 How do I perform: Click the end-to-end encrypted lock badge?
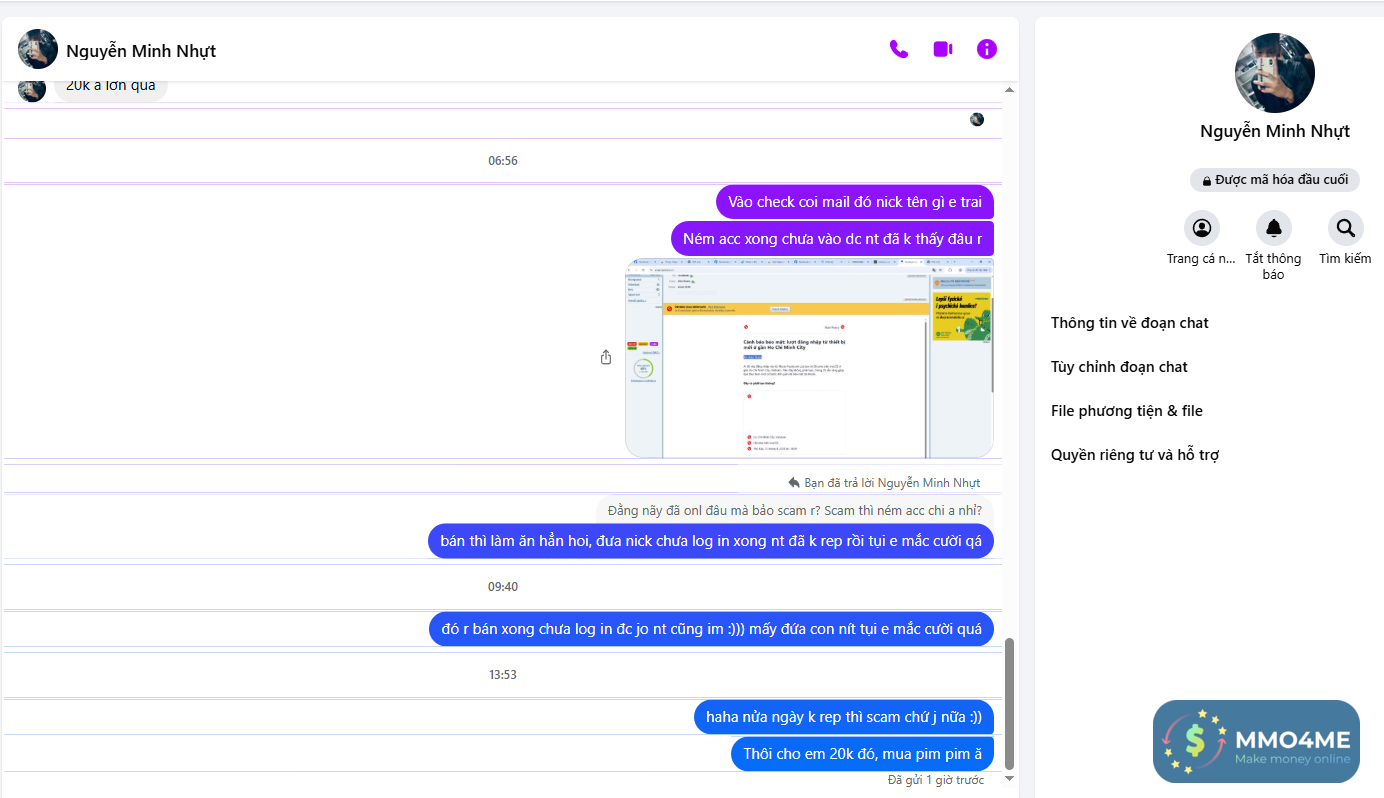coord(1274,180)
